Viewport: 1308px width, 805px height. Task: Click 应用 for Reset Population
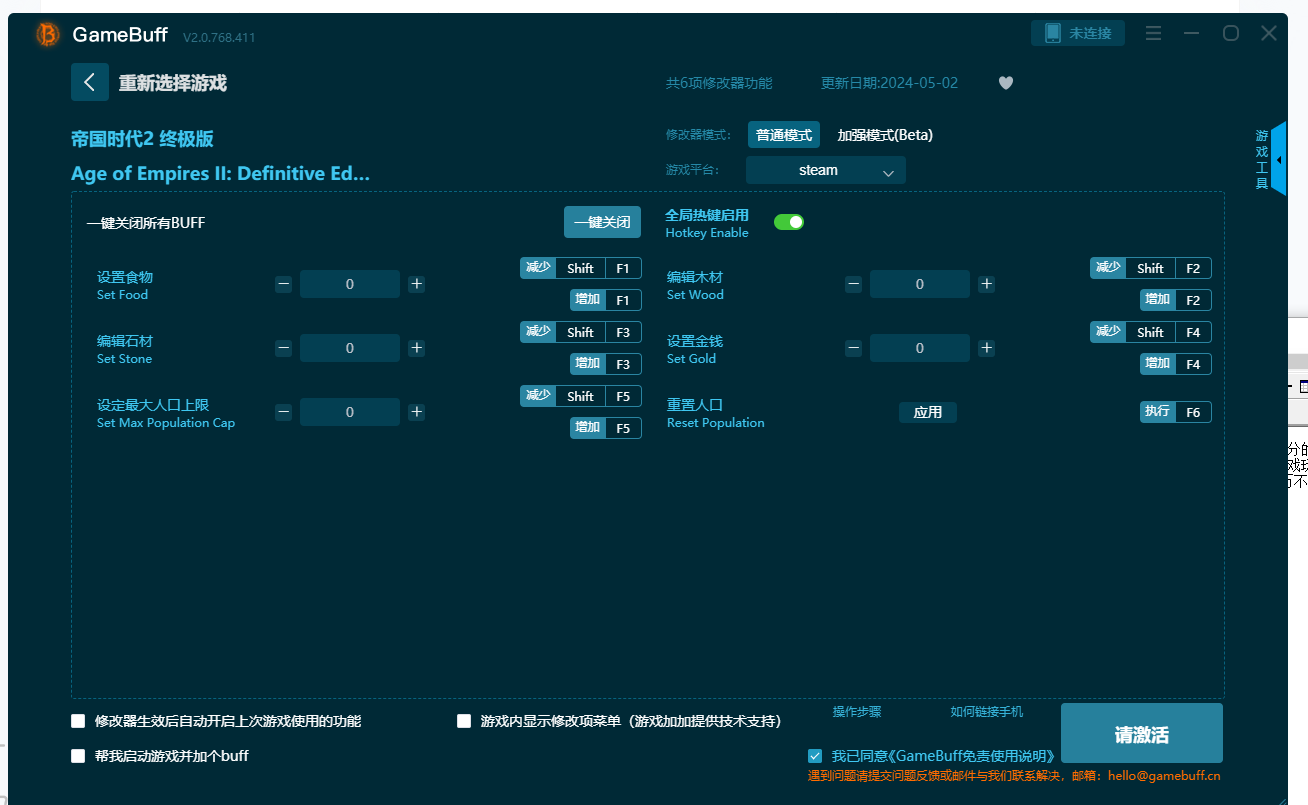(928, 412)
